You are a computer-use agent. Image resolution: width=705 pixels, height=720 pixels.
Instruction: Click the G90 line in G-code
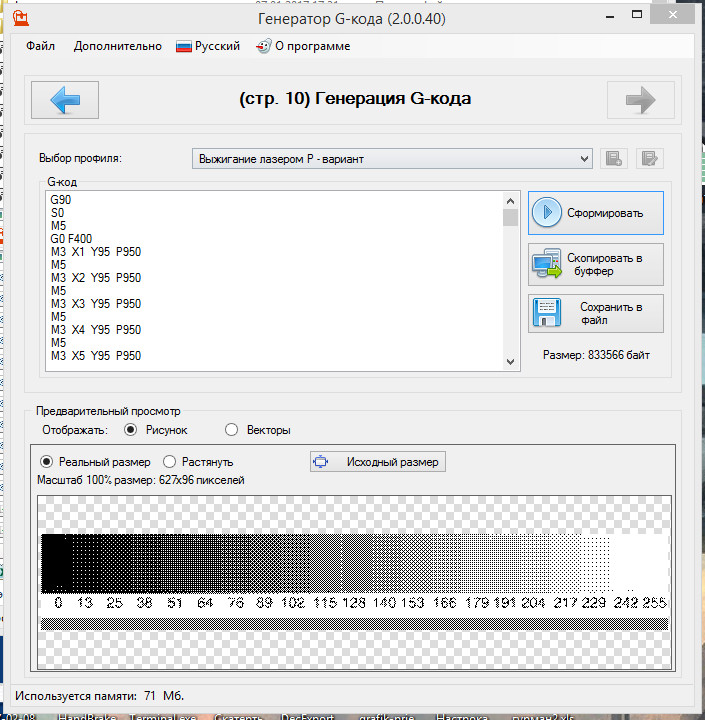click(61, 200)
